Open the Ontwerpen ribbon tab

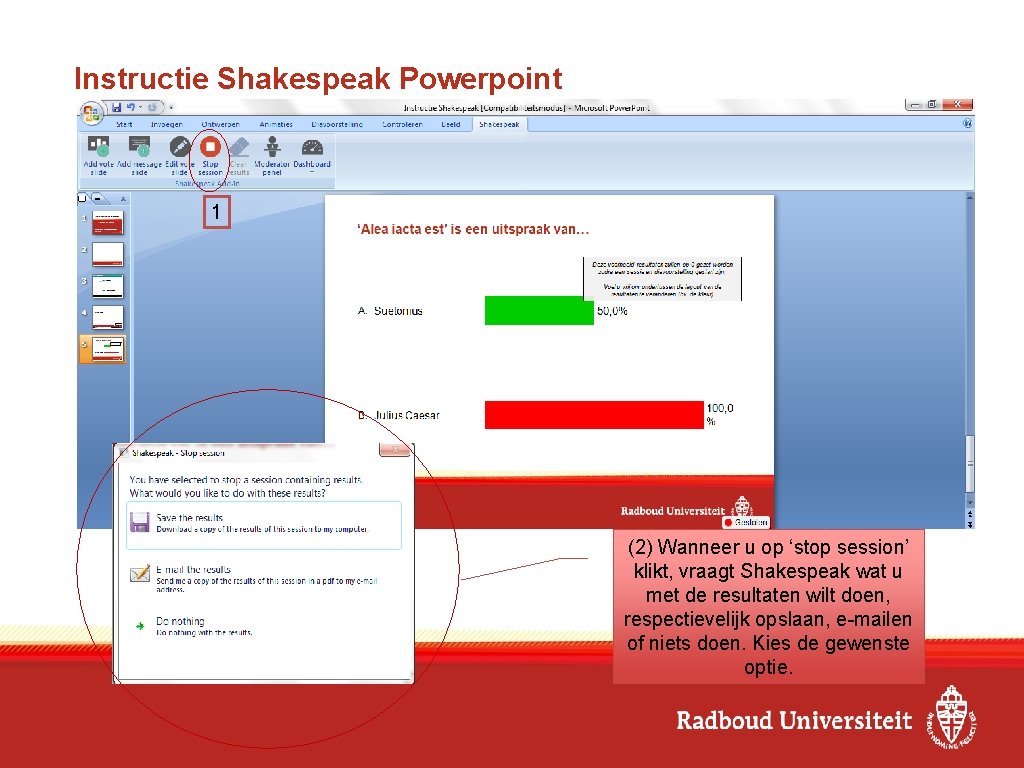coord(220,124)
